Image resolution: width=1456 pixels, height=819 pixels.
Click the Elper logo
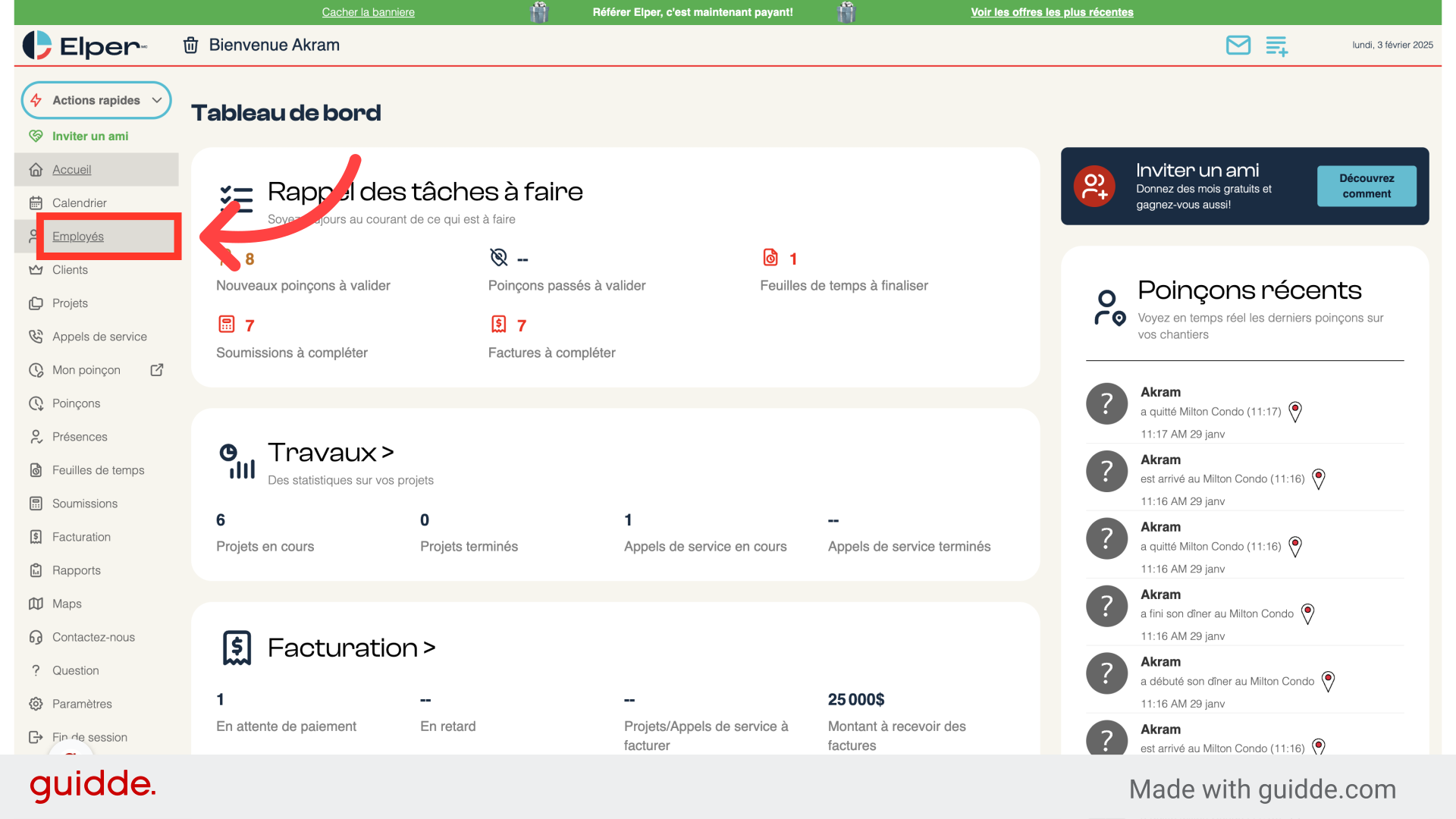[x=84, y=45]
